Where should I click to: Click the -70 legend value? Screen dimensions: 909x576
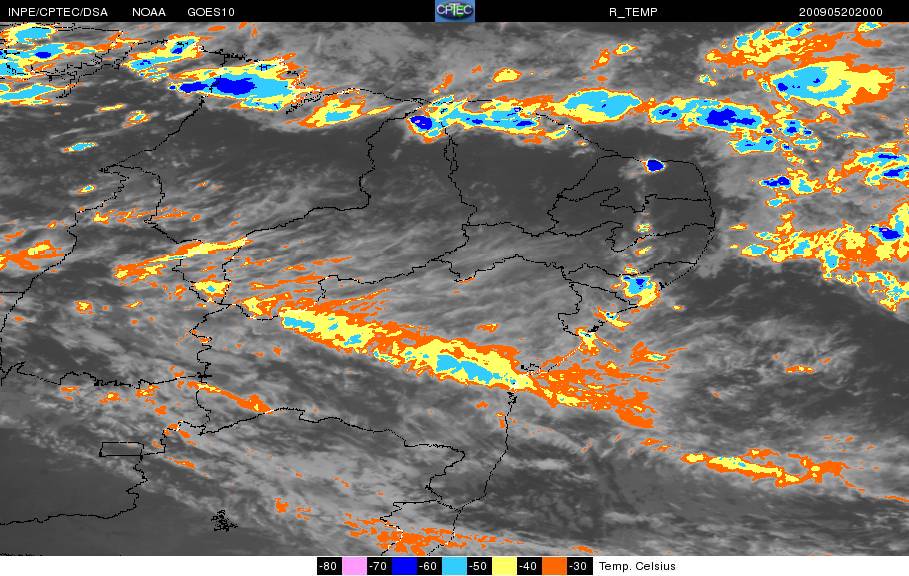pyautogui.click(x=379, y=566)
